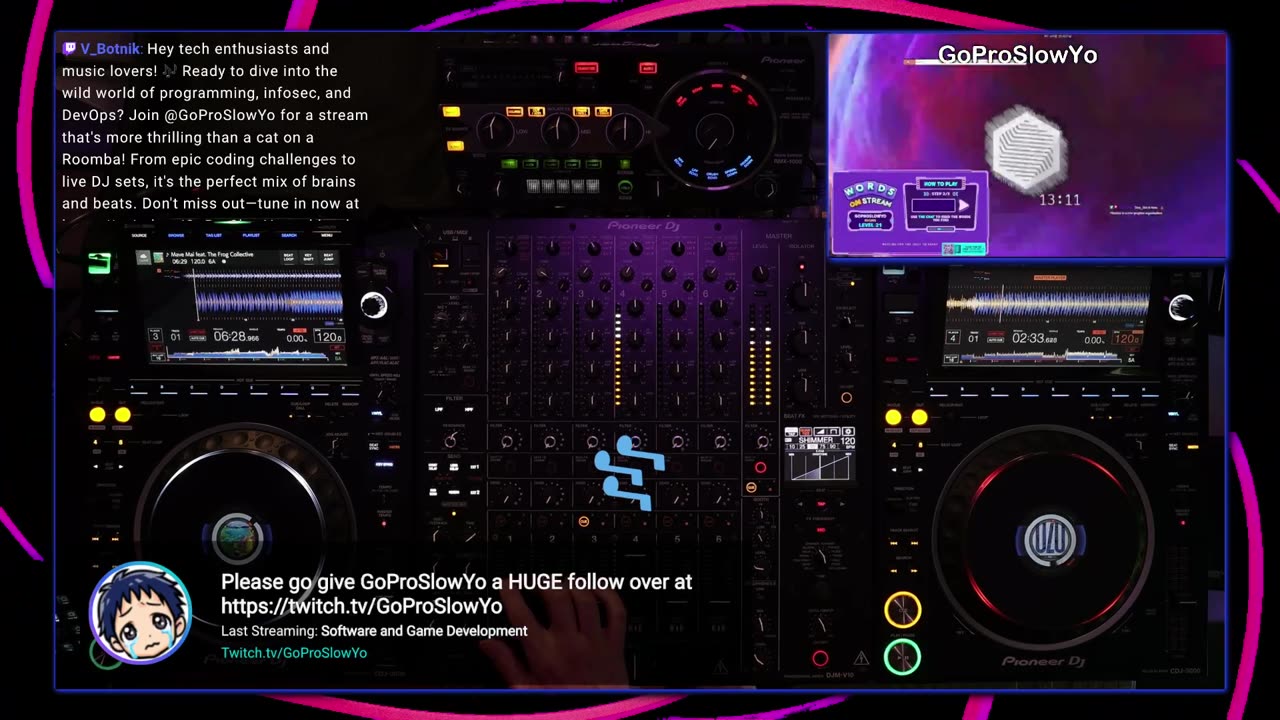Click the yellow CUE button on right deck
1280x720 pixels.
click(x=902, y=610)
